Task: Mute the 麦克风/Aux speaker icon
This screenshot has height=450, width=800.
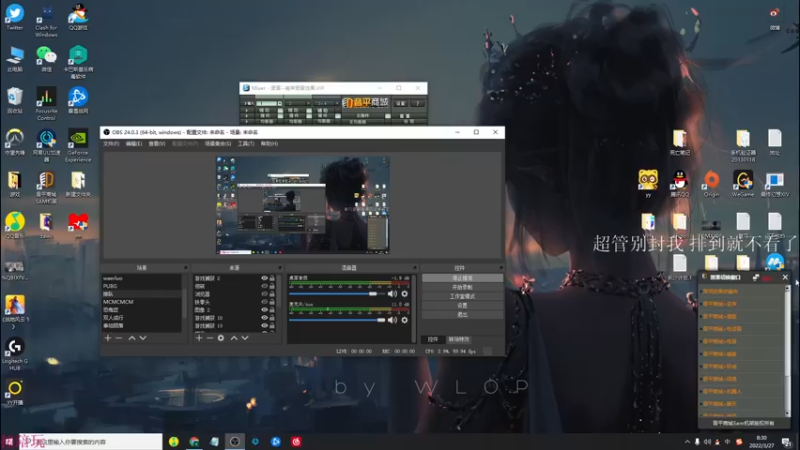Action: 392,320
